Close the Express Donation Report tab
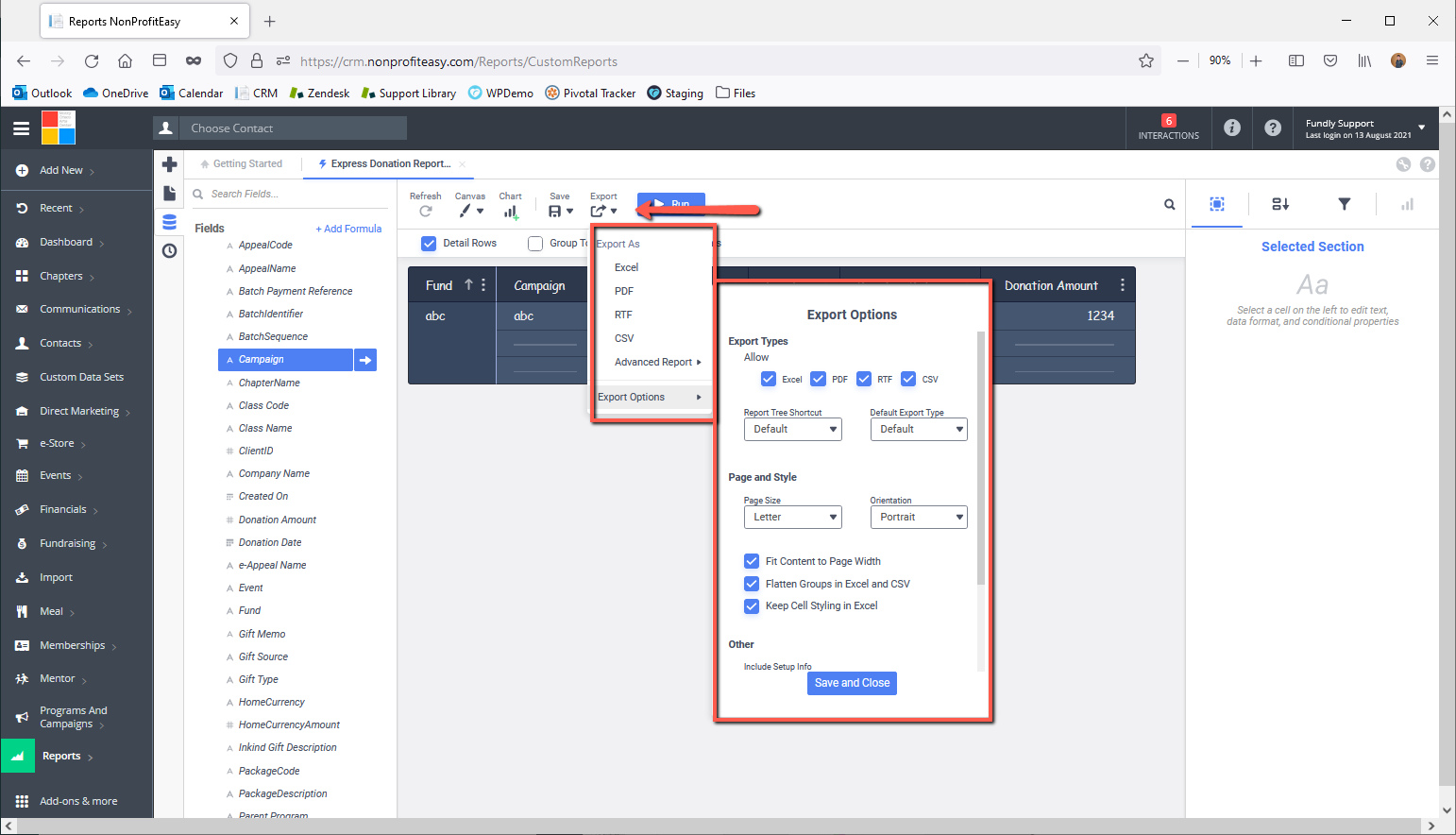The width and height of the screenshot is (1456, 835). [x=463, y=164]
